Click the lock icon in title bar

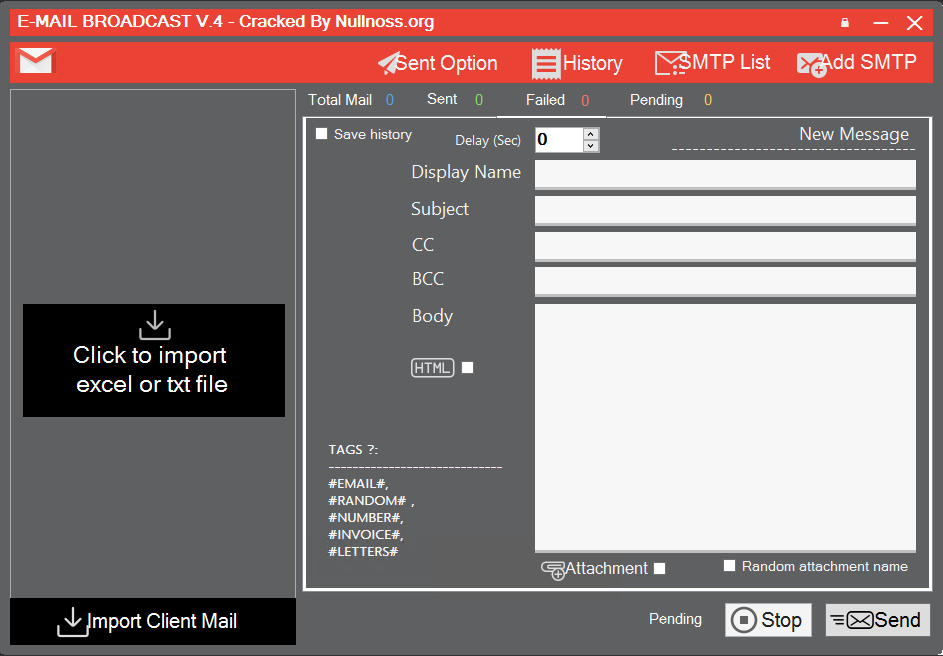click(845, 23)
